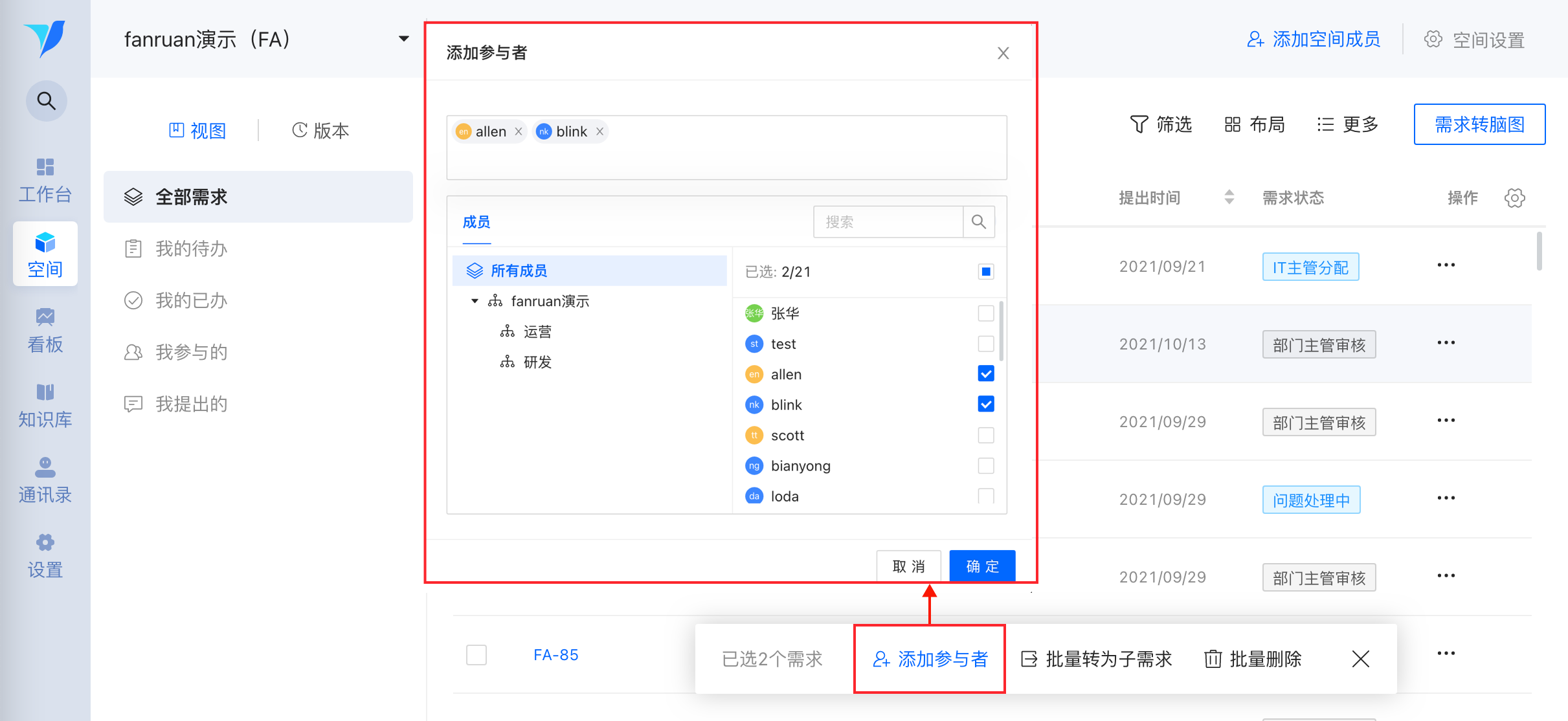1568x721 pixels.
Task: Tick the FA-85 row checkbox
Action: pos(476,655)
